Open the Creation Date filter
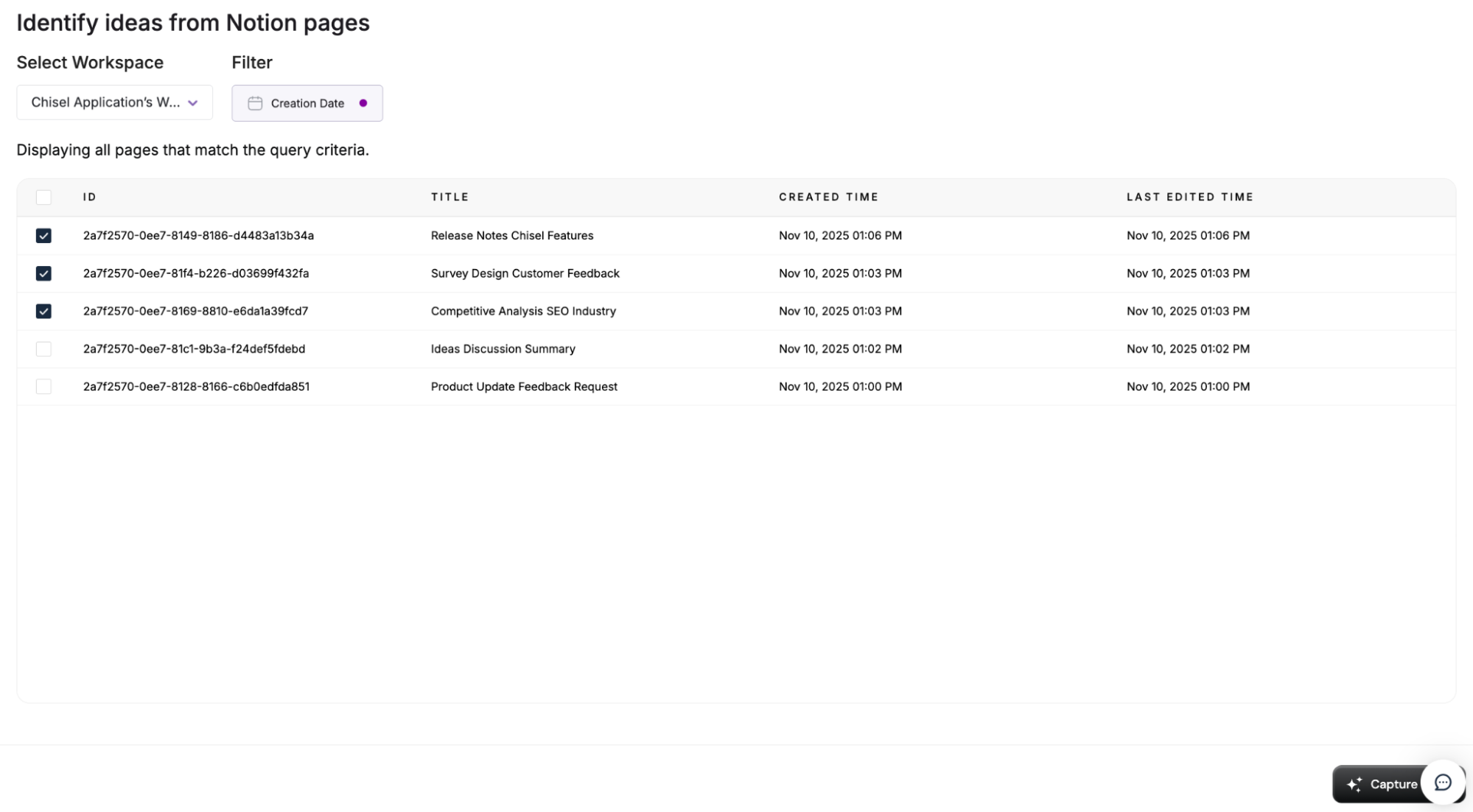 click(x=307, y=103)
